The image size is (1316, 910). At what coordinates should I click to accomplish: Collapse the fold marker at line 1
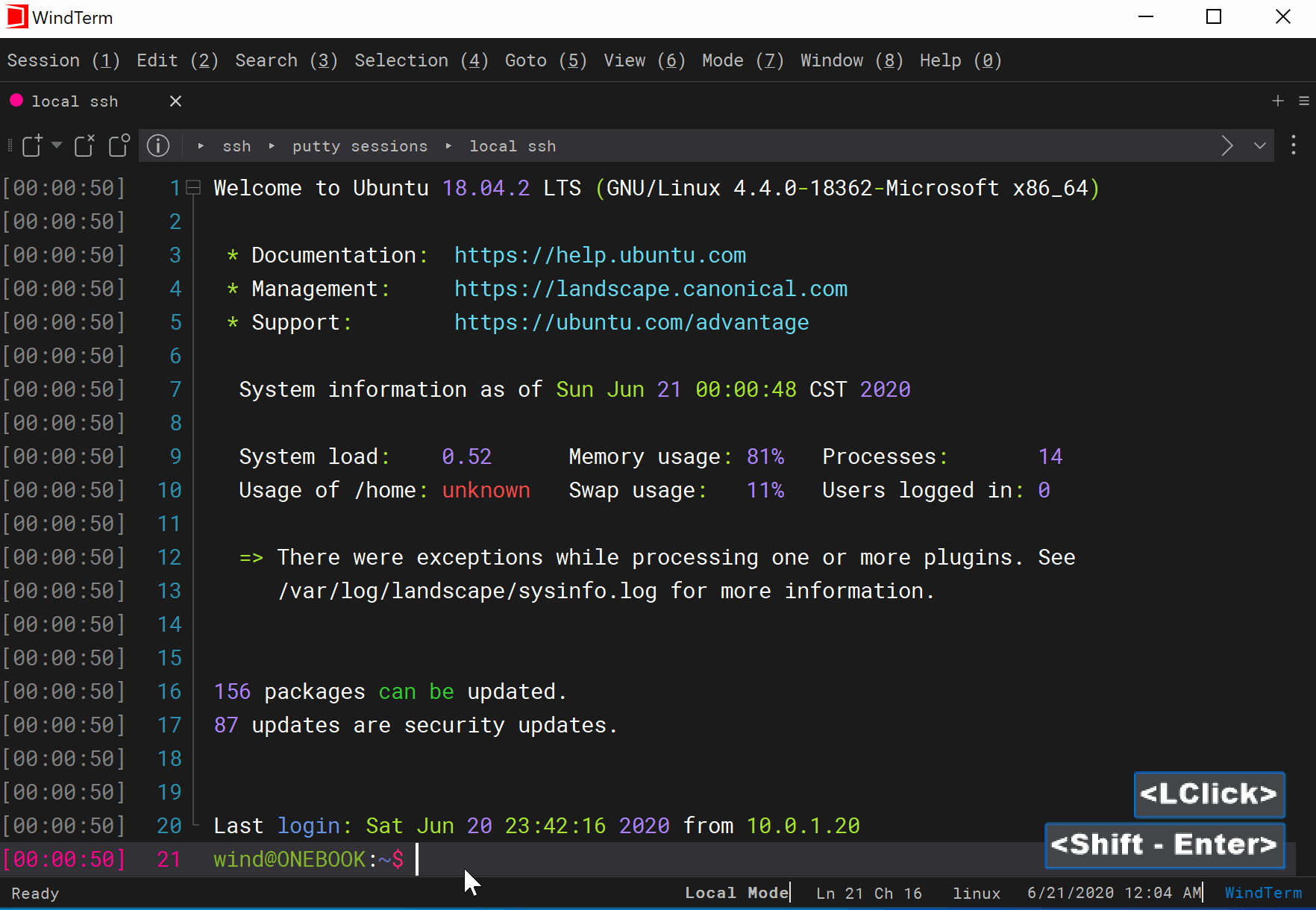pyautogui.click(x=193, y=188)
